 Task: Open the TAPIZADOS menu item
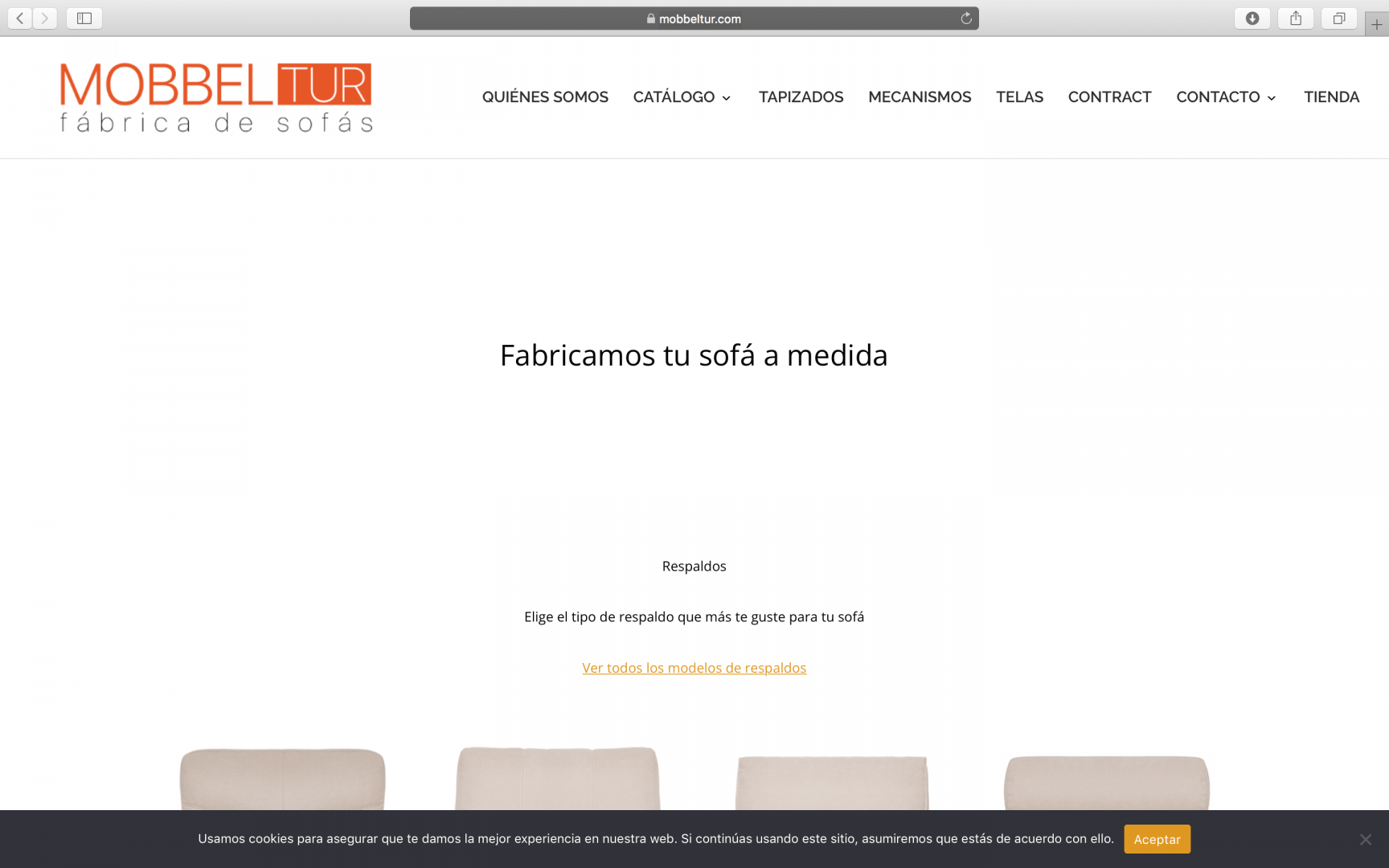tap(801, 97)
